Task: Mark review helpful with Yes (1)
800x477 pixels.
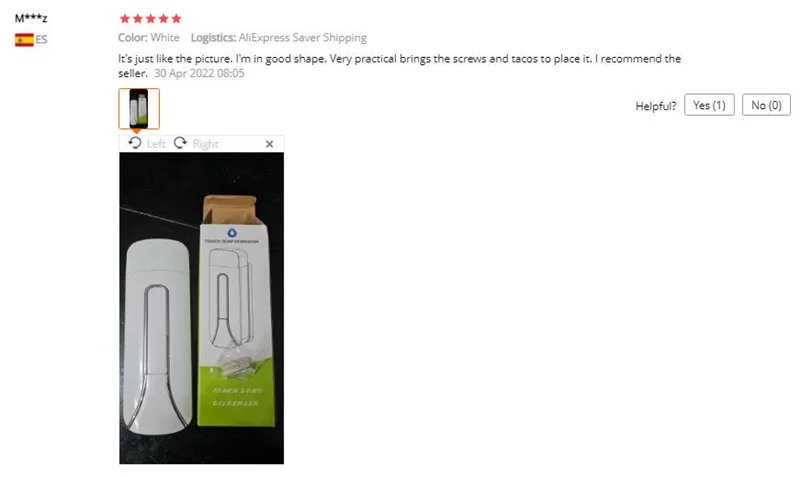Action: [x=709, y=105]
